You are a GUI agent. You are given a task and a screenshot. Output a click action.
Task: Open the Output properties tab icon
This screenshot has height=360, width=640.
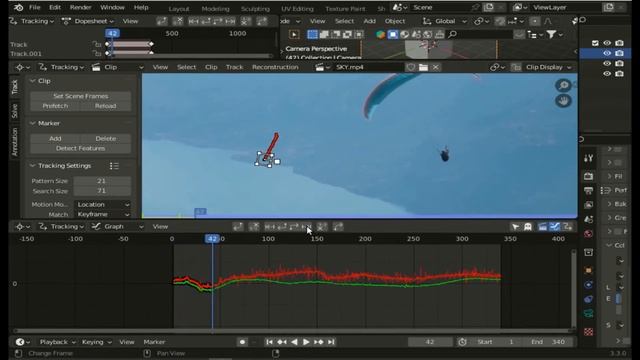pyautogui.click(x=588, y=191)
